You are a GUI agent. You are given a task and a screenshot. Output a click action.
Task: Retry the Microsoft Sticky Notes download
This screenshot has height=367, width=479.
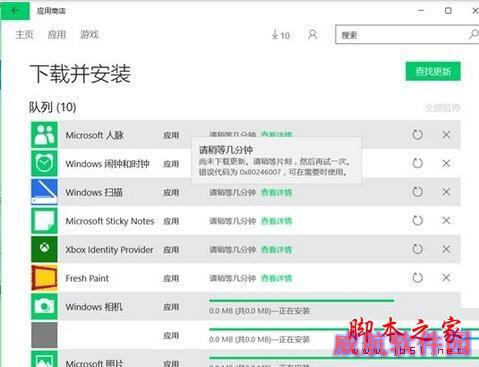click(417, 220)
